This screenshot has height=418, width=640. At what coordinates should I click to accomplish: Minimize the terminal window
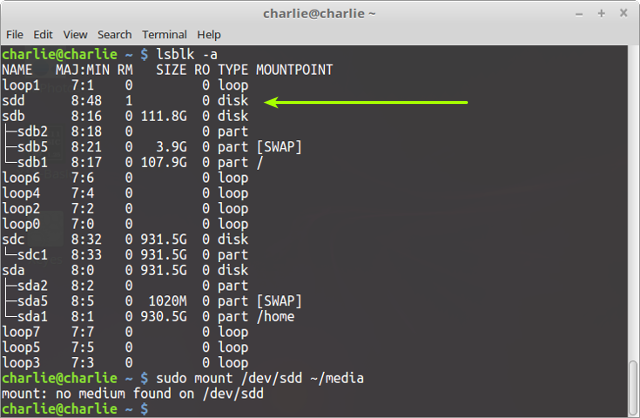(x=579, y=14)
